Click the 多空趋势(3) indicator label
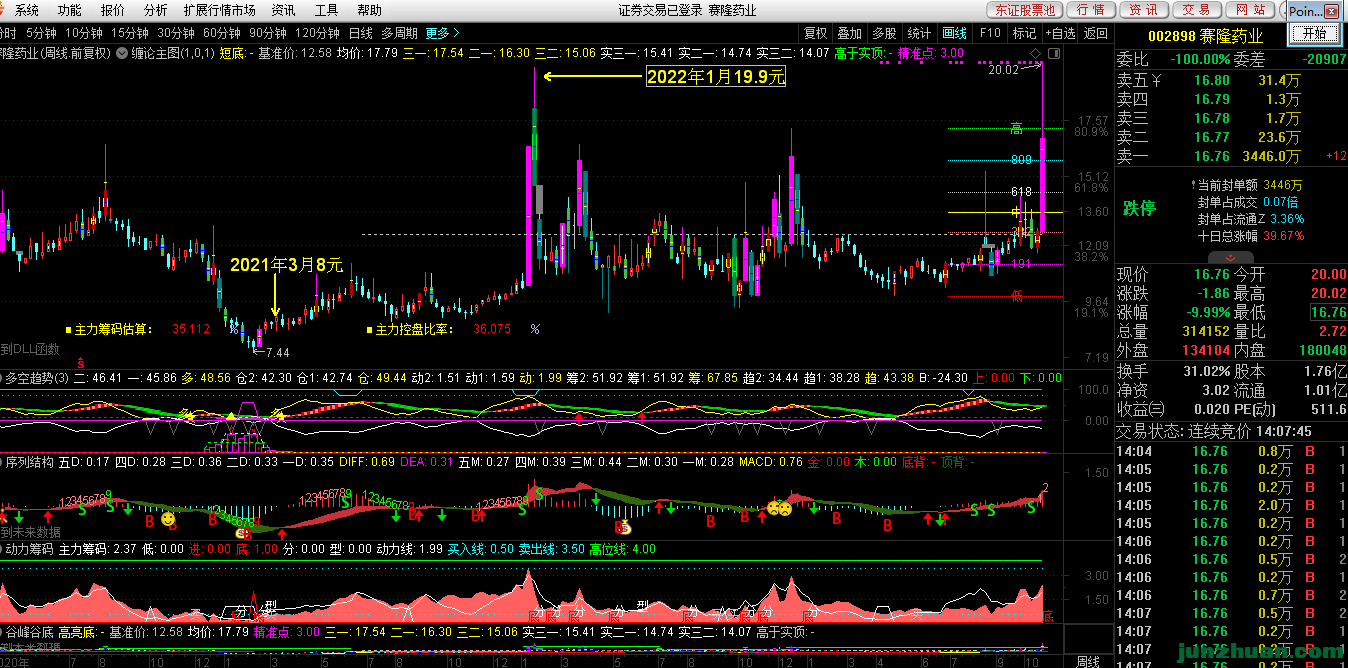Screen dimensions: 1348x668 pos(37,378)
